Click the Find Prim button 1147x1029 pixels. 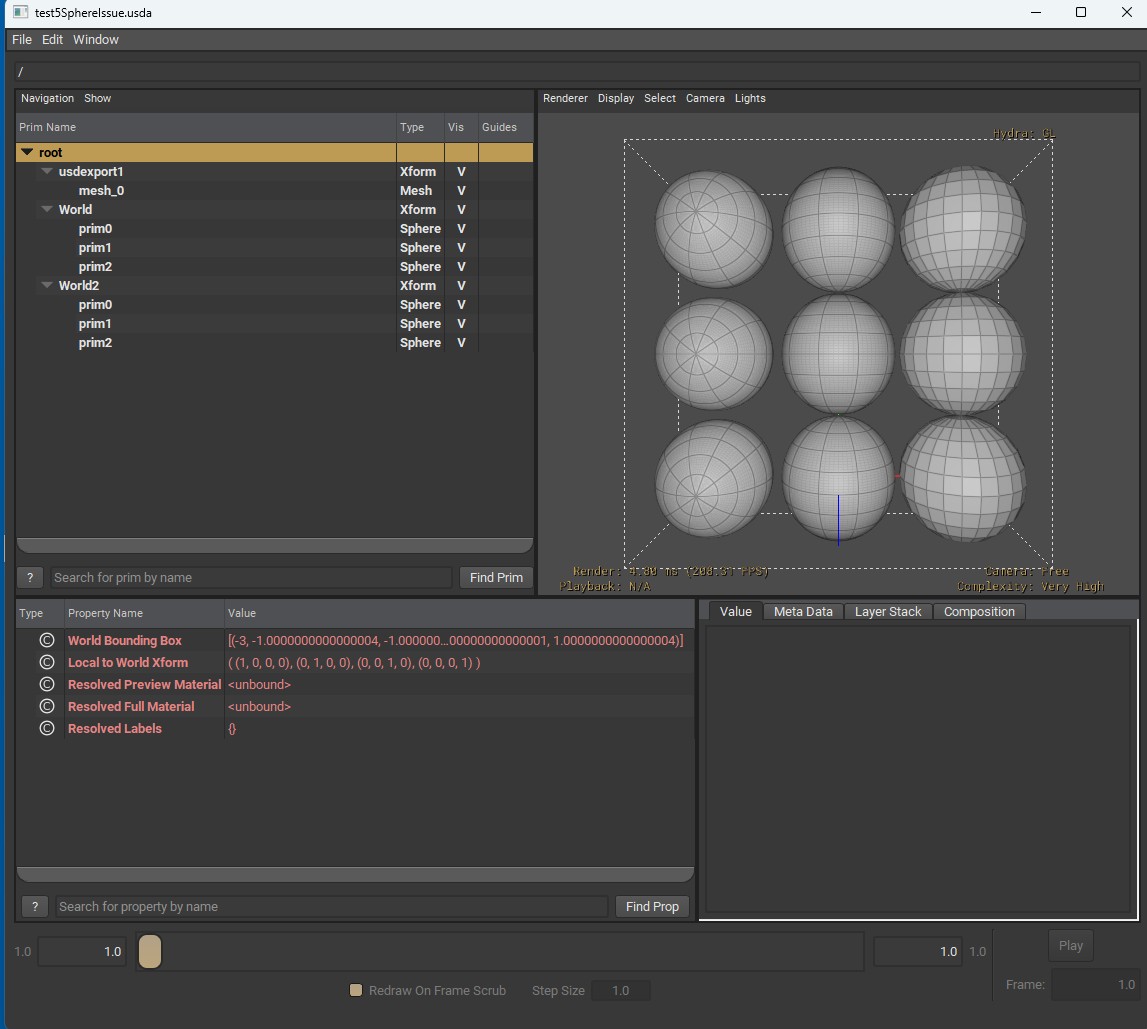[496, 578]
